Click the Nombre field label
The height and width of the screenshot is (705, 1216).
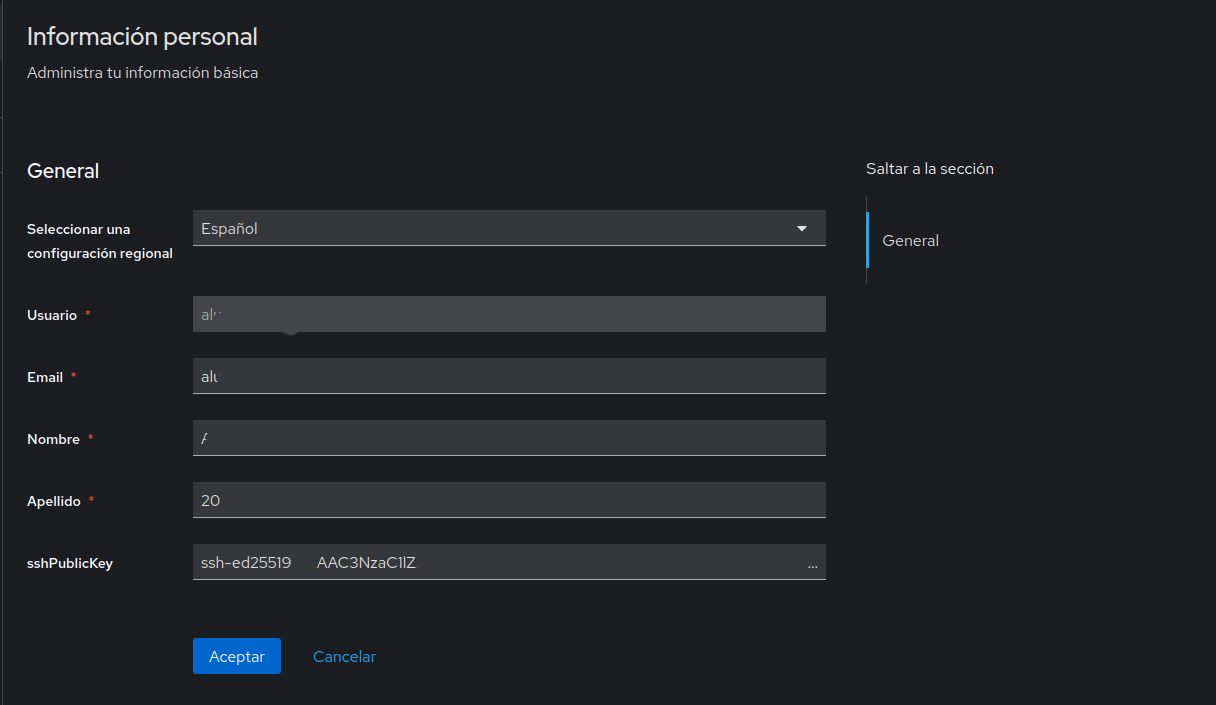pyautogui.click(x=53, y=439)
